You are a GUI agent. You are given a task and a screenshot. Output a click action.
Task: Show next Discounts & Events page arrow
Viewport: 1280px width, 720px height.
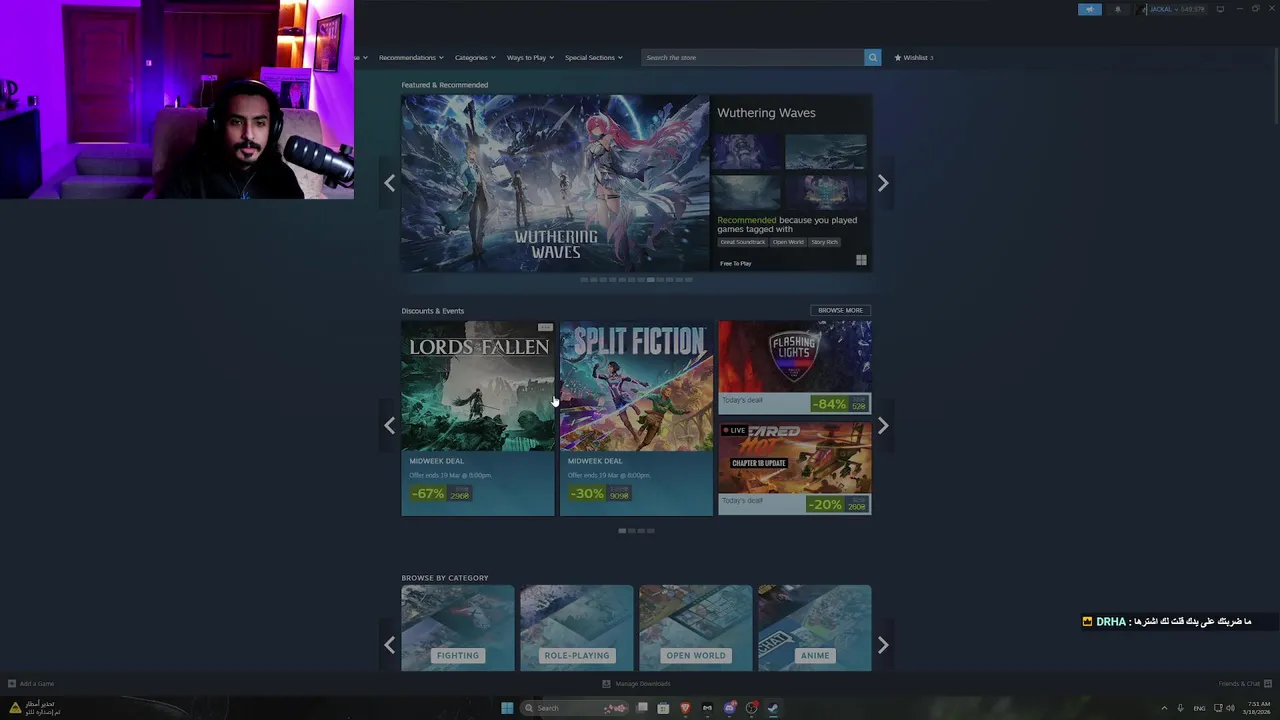coord(883,425)
